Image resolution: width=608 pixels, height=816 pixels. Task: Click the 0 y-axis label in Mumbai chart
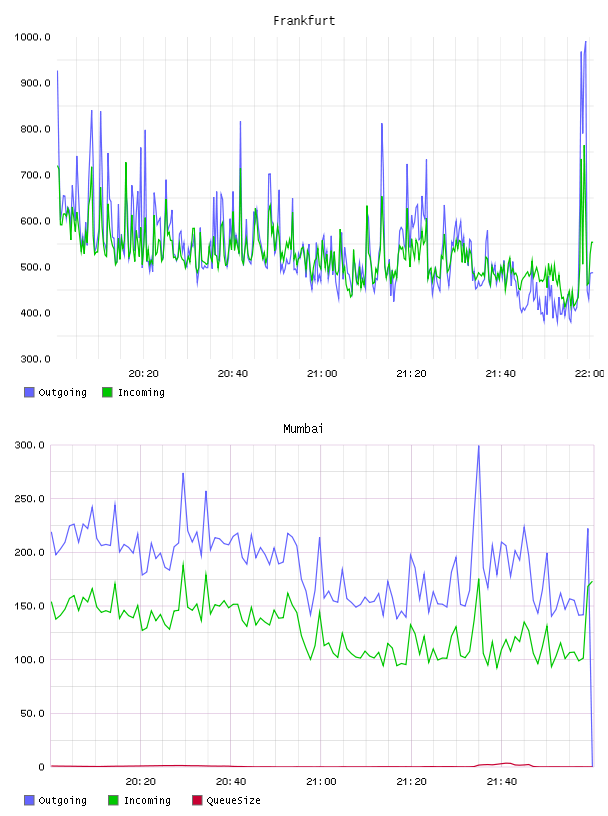[x=42, y=767]
